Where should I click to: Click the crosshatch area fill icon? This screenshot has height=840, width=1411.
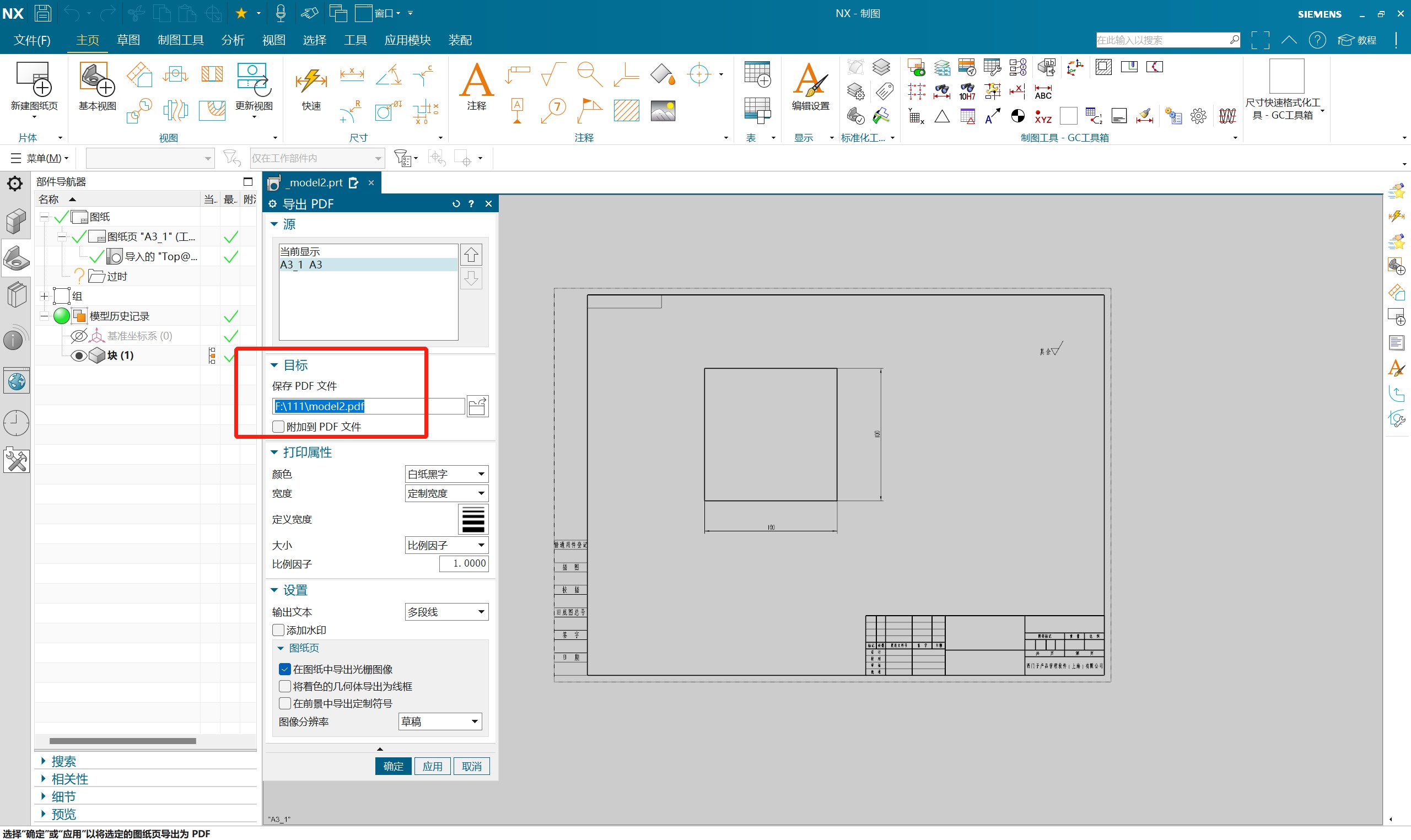point(626,110)
